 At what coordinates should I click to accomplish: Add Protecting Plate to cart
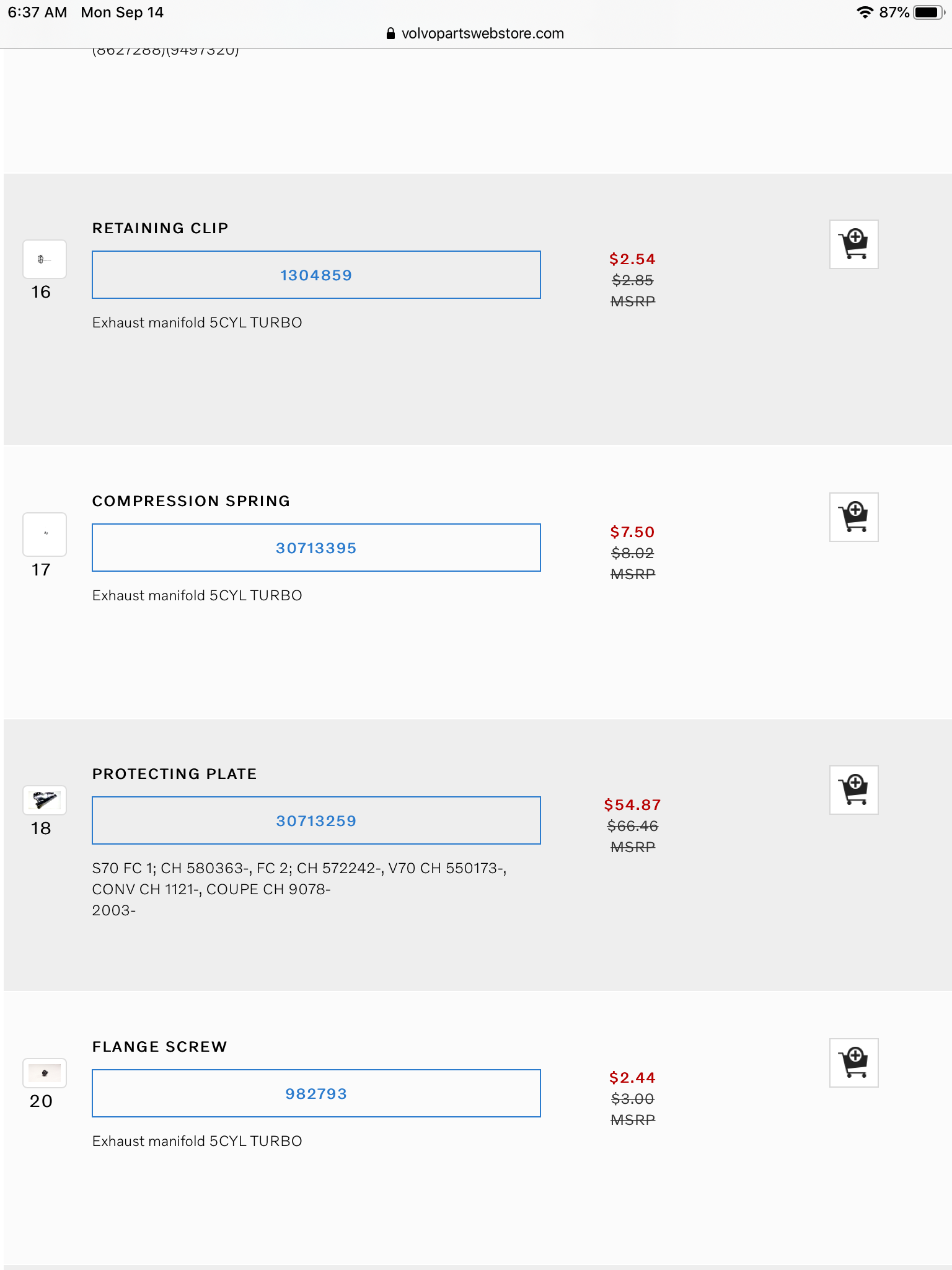(x=853, y=790)
